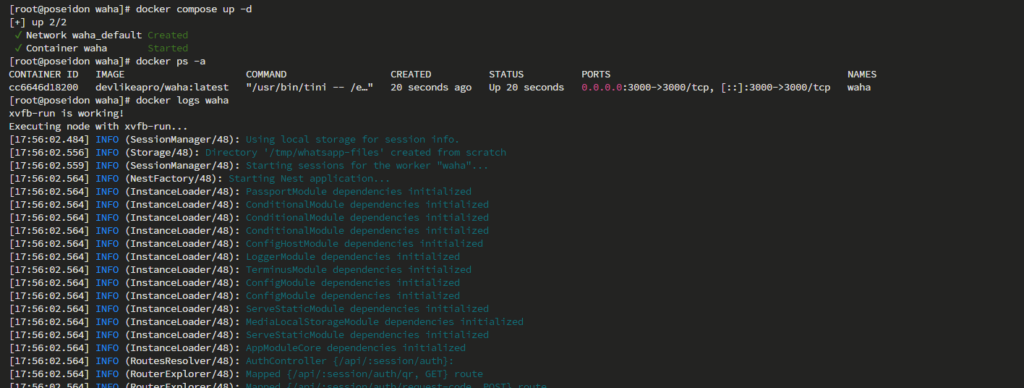Click image name 'devlikeapro/waha:latest'

click(162, 88)
